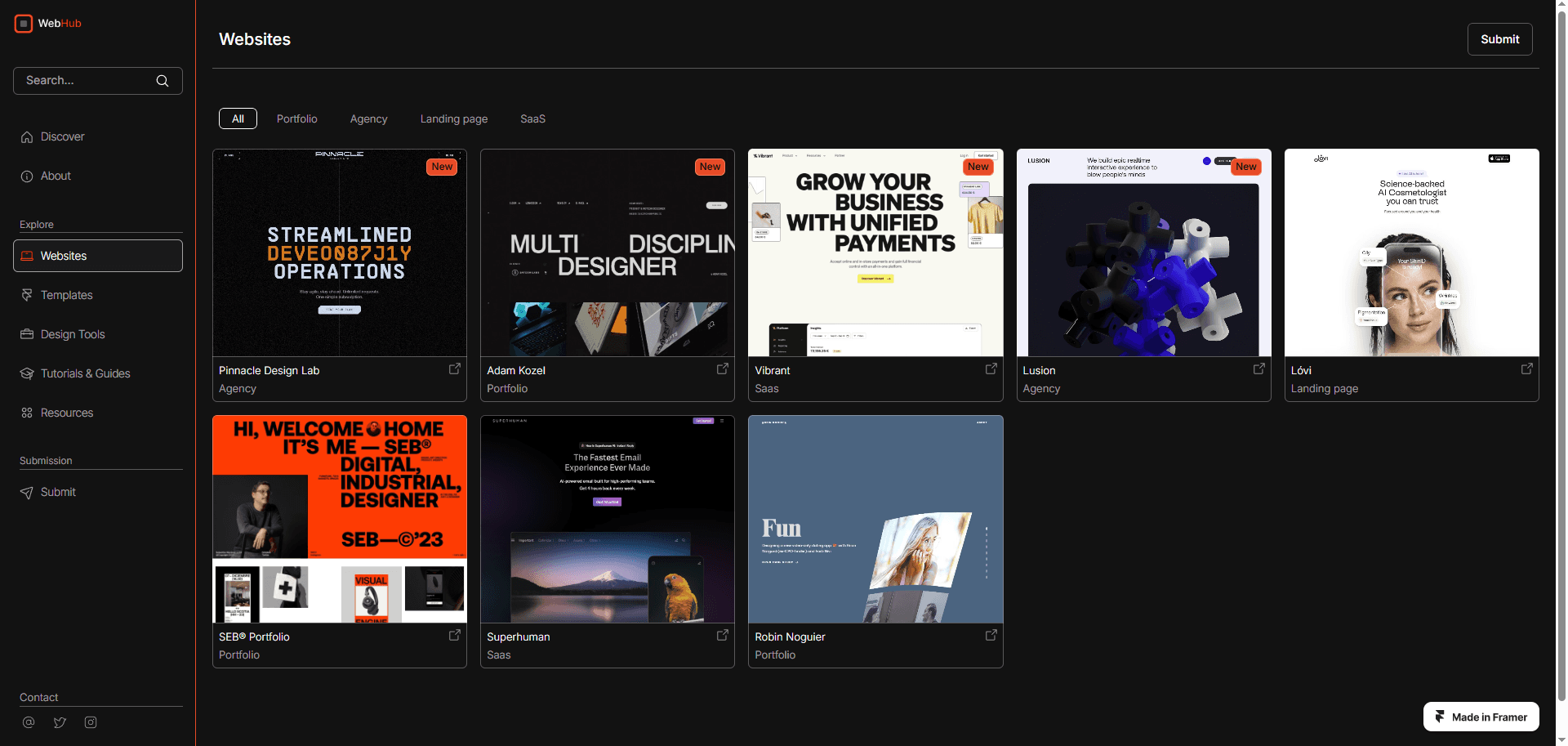
Task: Open the Adam Kozel multidisciplinary designer thumbnail
Action: (608, 252)
